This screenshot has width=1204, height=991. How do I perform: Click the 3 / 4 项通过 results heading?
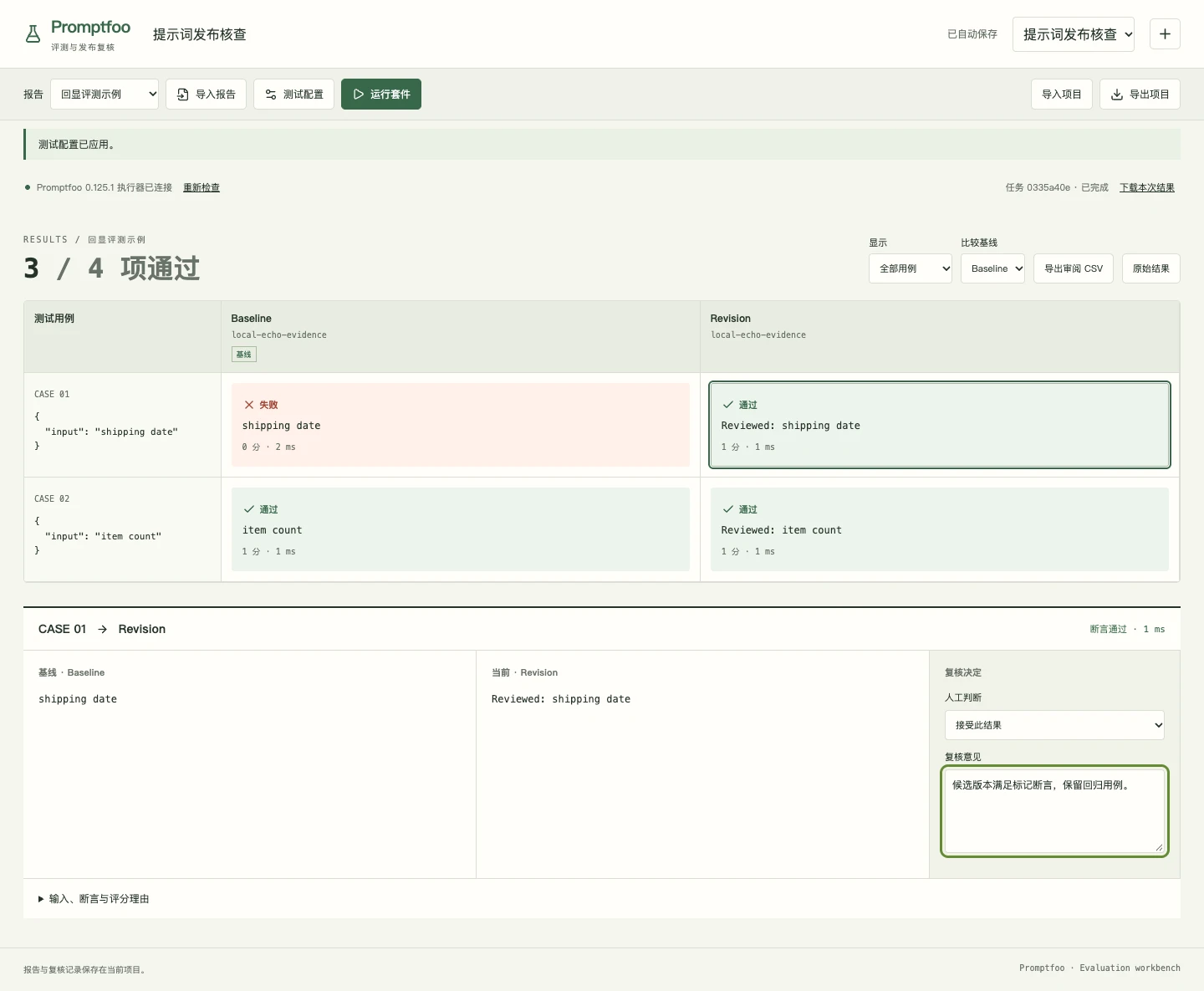[x=112, y=268]
